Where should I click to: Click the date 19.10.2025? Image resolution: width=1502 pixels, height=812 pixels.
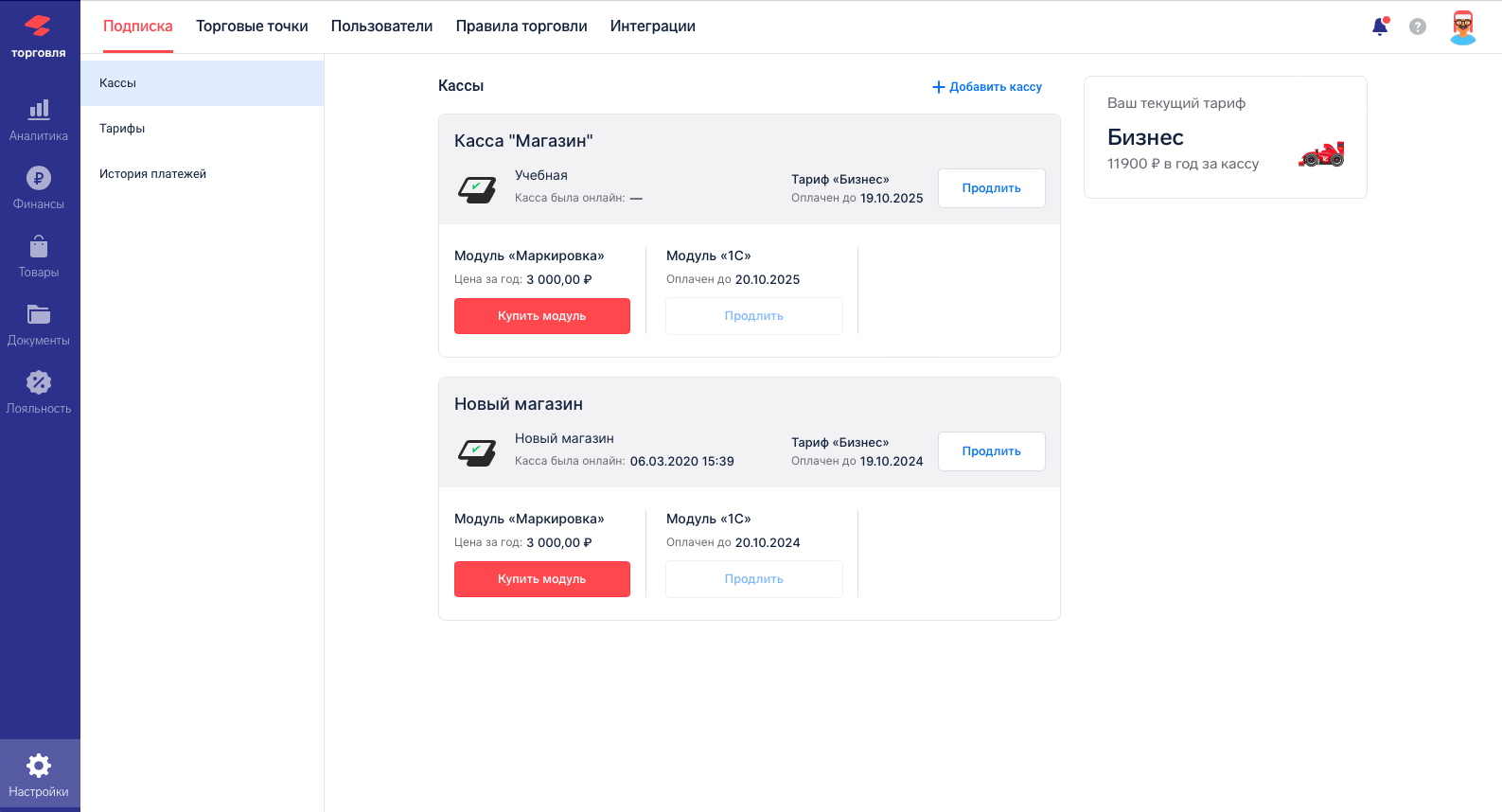coord(892,198)
